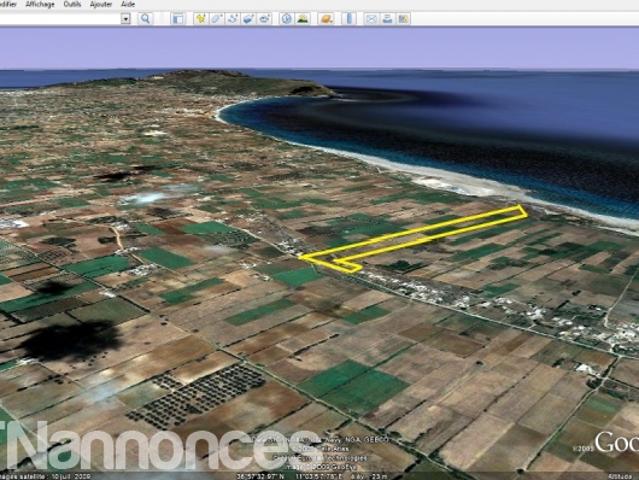Click the satellite imagery date '10 juil. 2009'
This screenshot has height=480, width=639.
pos(70,476)
